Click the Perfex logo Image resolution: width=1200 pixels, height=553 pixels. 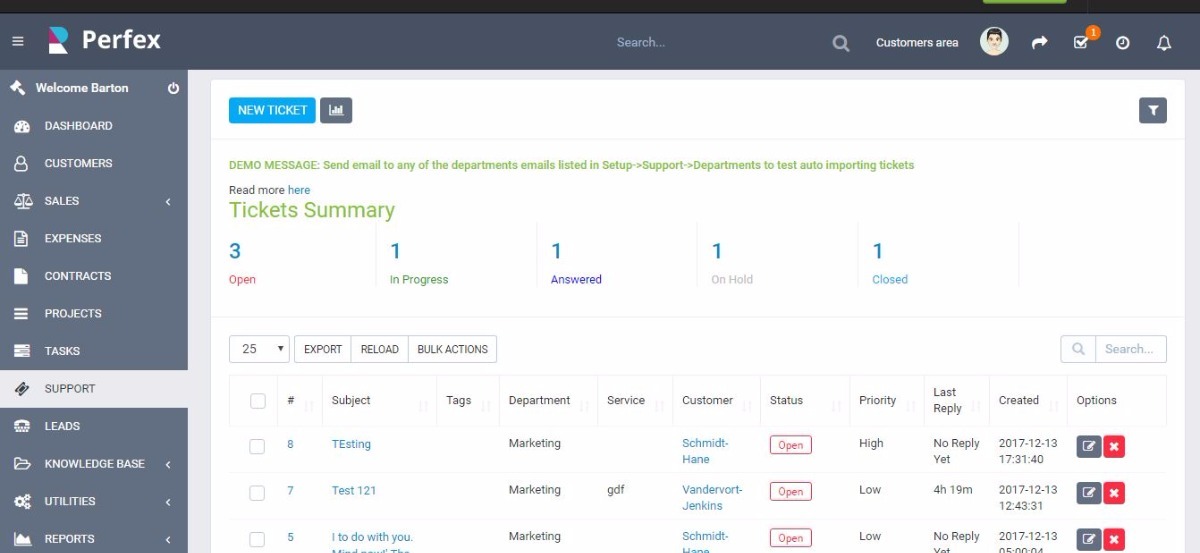[104, 40]
